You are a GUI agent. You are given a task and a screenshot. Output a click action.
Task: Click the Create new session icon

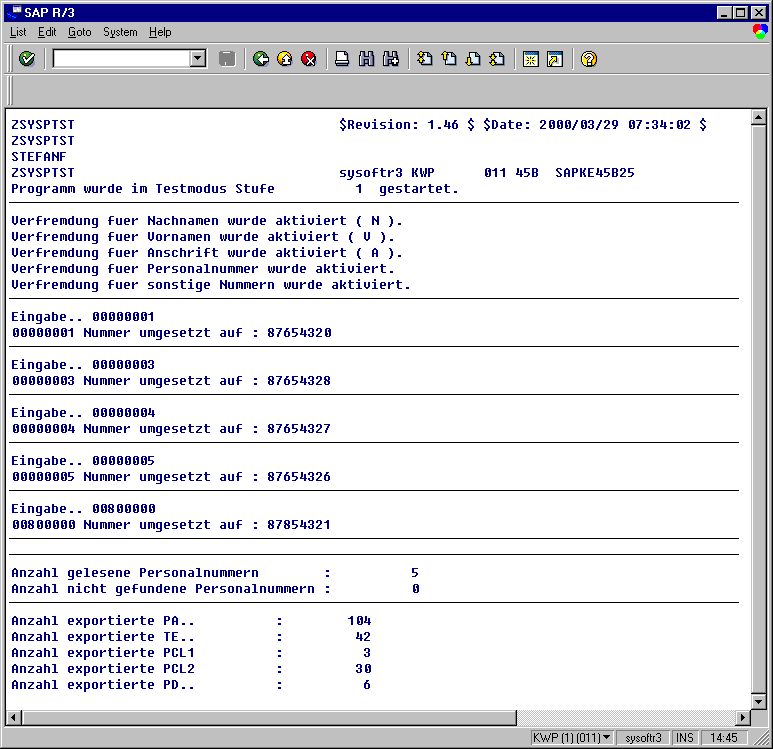point(530,59)
